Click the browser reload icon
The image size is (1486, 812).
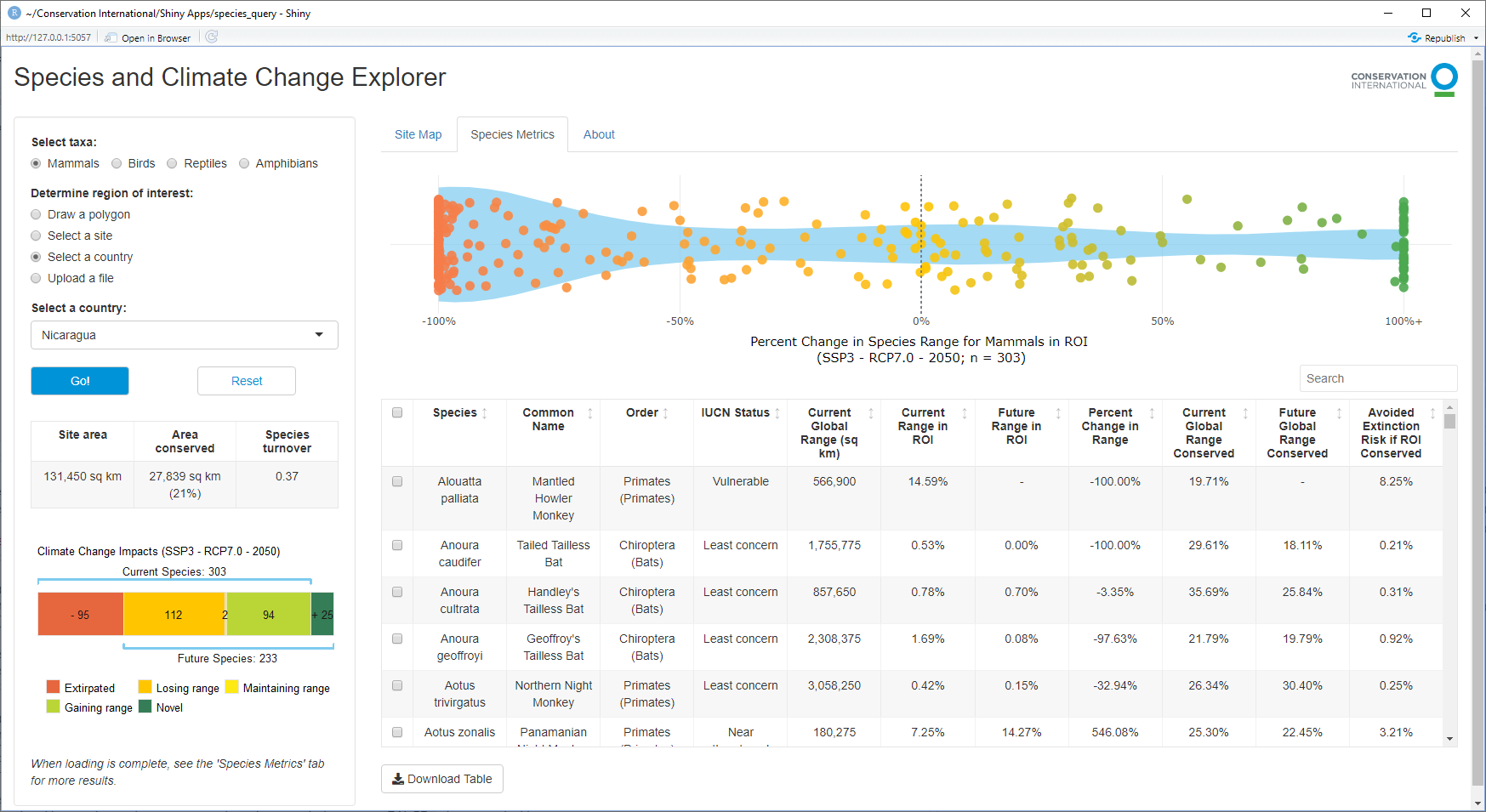212,37
